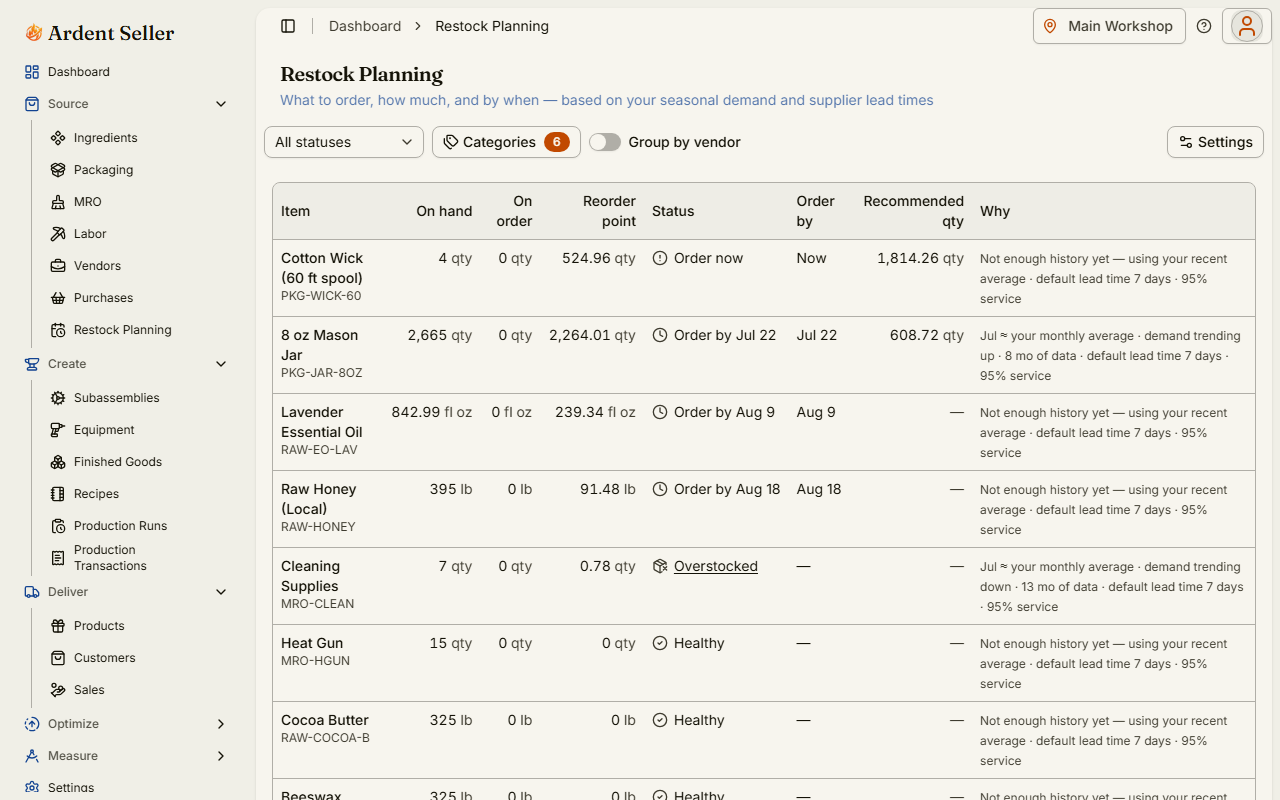The width and height of the screenshot is (1280, 800).
Task: Click the Status column header
Action: pyautogui.click(x=673, y=211)
